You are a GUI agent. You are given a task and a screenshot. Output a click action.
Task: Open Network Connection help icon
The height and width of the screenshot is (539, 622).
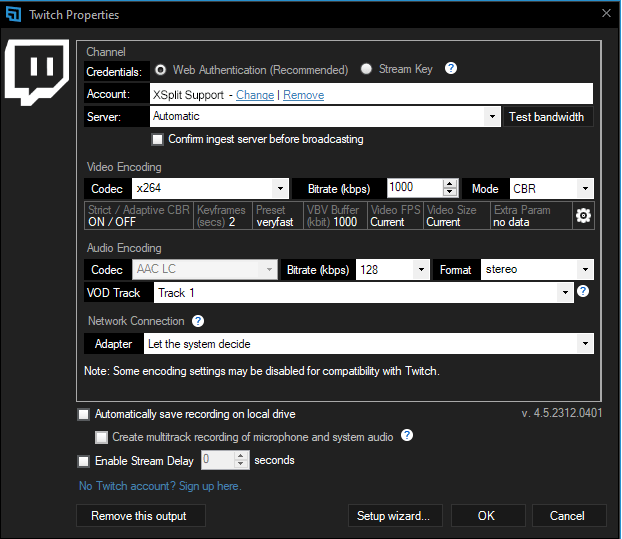[198, 321]
